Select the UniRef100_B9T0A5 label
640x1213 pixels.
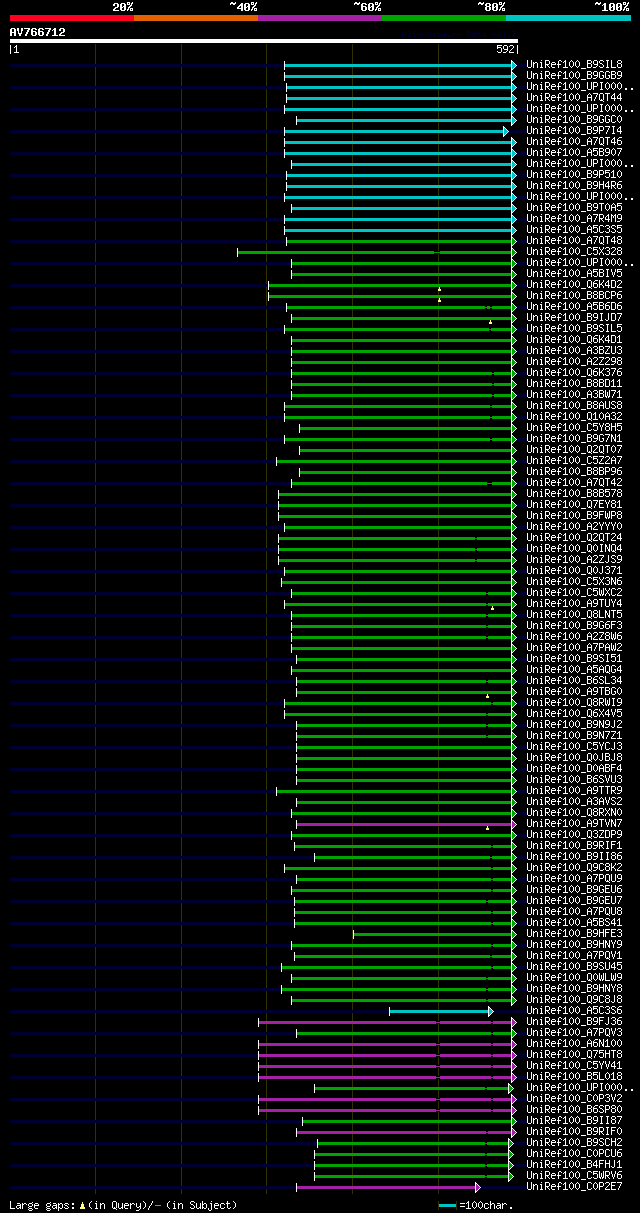click(x=574, y=208)
